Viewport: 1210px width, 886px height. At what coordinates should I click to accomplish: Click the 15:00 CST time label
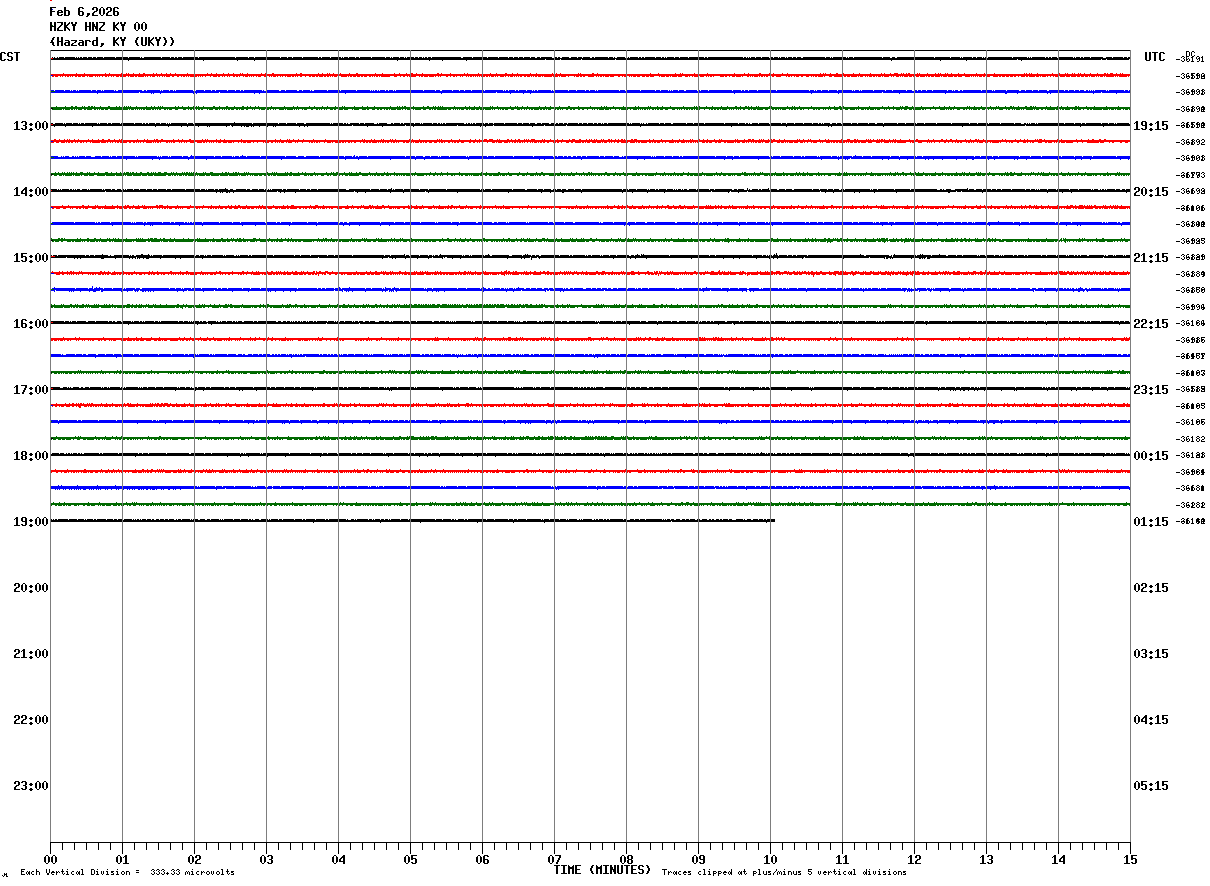pos(31,258)
